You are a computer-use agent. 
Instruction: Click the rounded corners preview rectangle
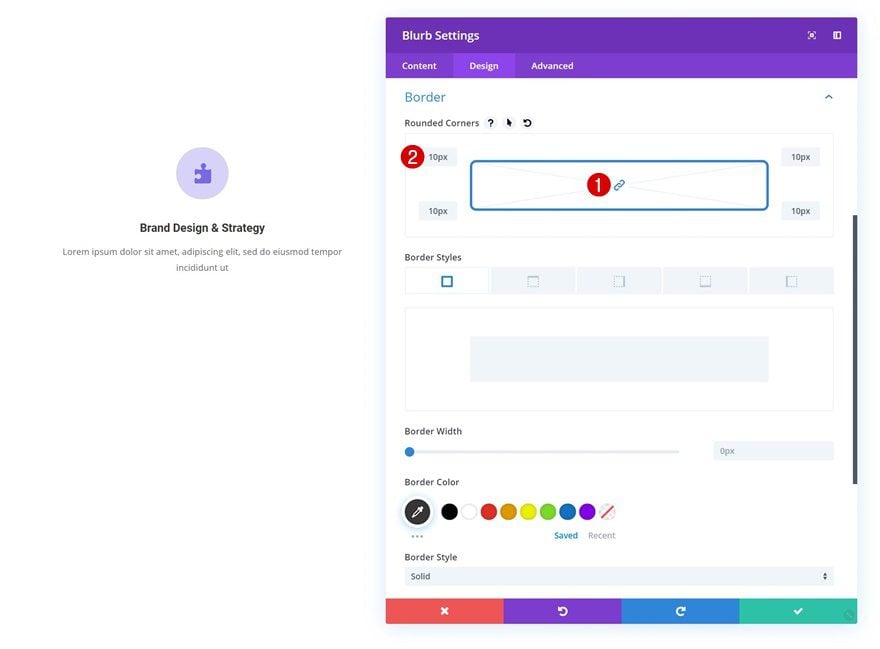619,185
